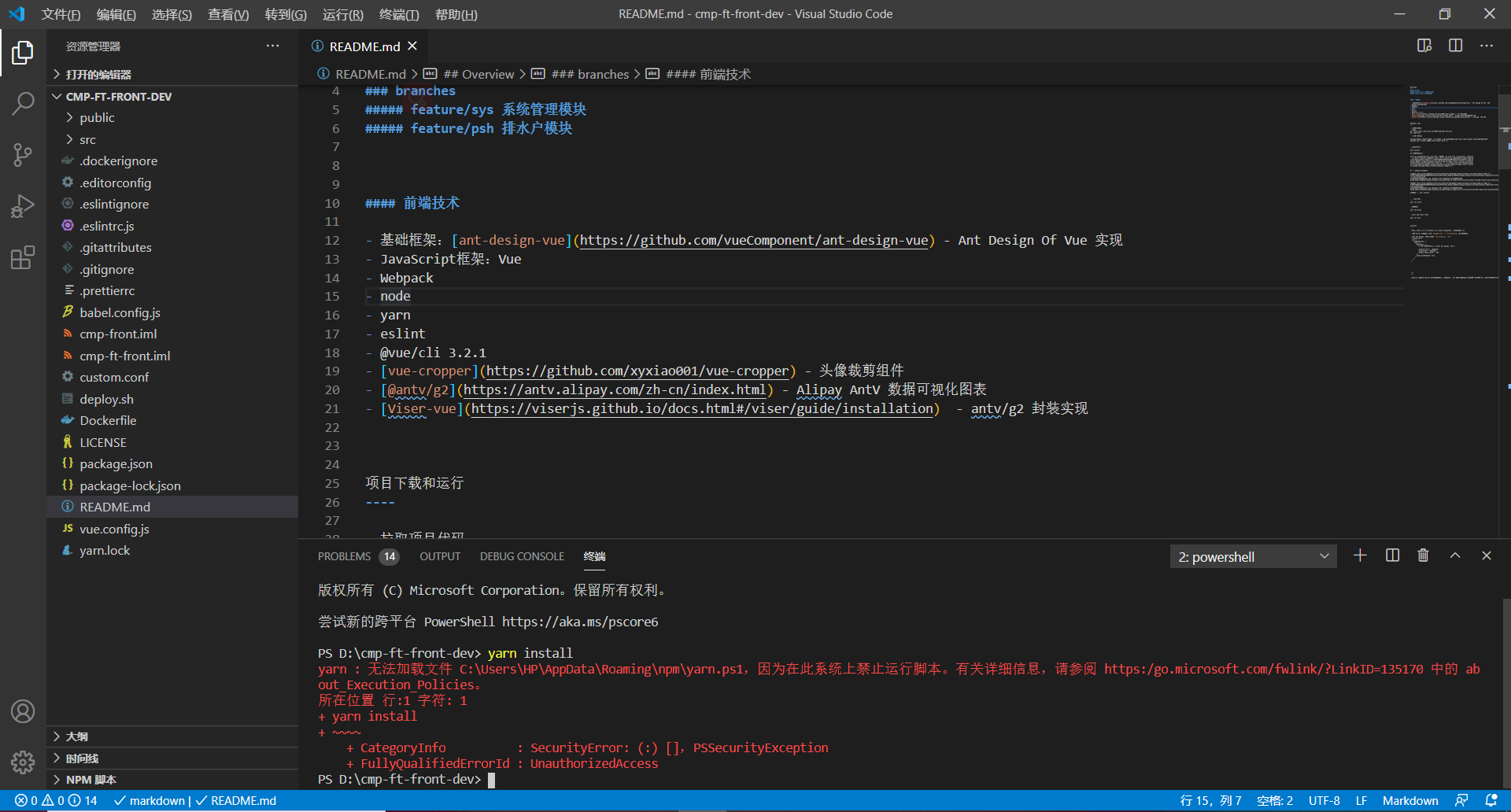Switch to the DEBUG CONSOLE tab

tap(522, 556)
